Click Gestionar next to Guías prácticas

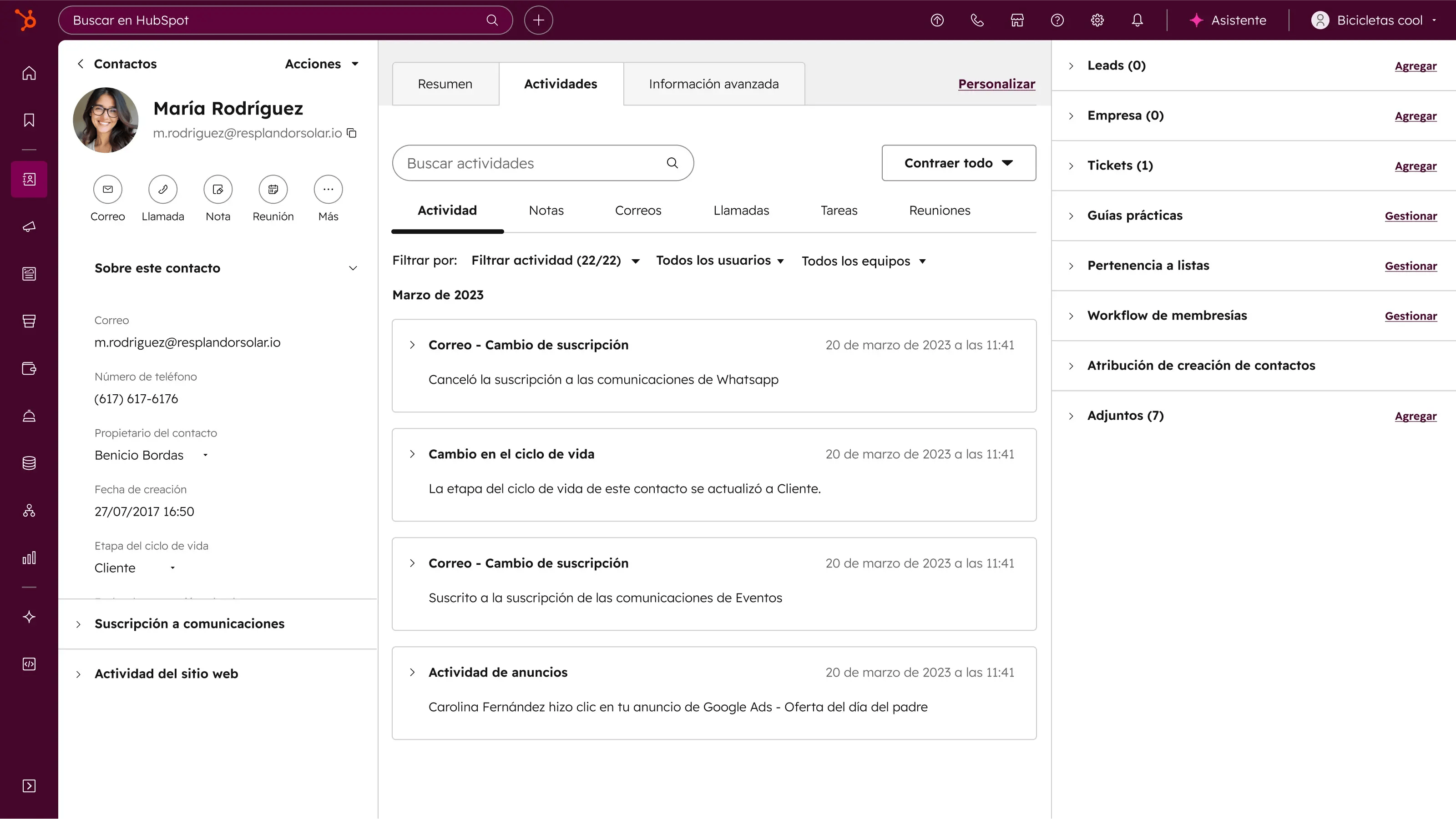click(1411, 216)
